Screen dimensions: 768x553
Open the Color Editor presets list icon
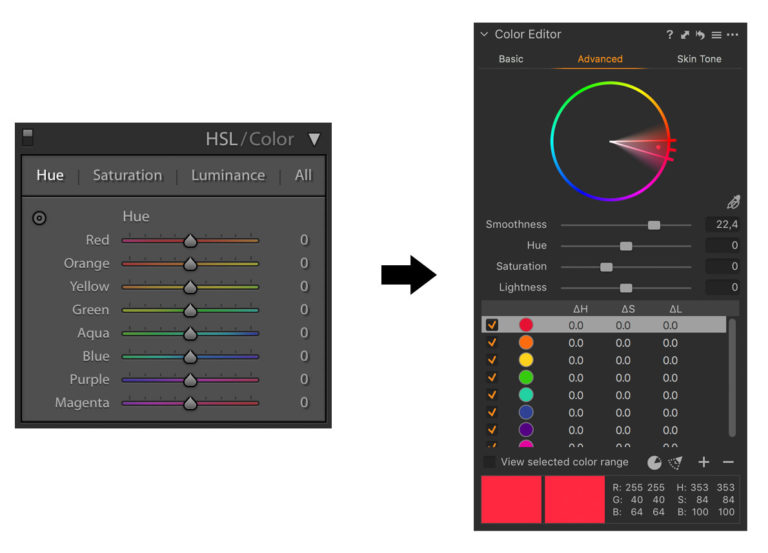coord(716,35)
